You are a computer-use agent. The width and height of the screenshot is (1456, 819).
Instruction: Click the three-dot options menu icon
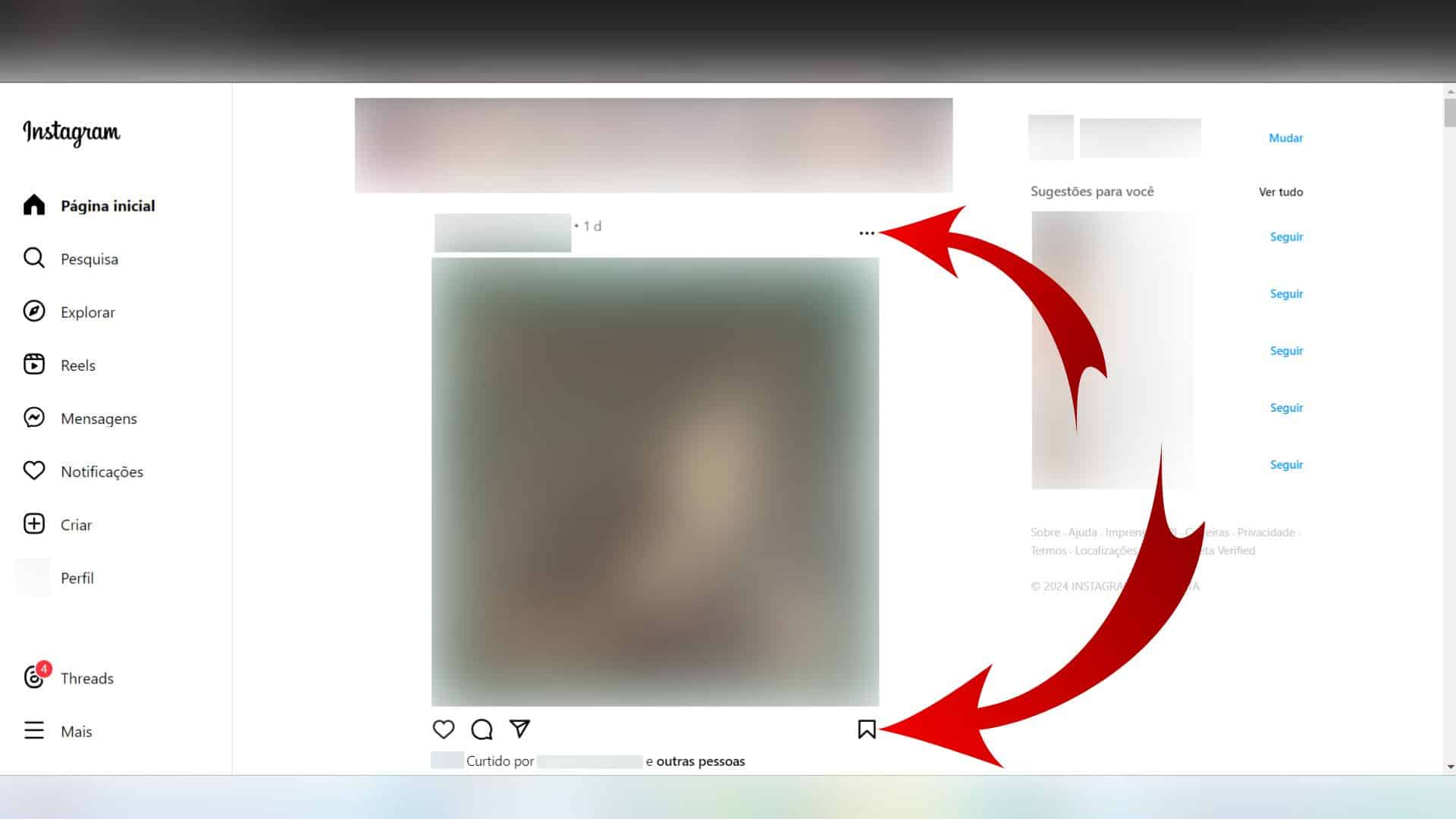click(866, 232)
